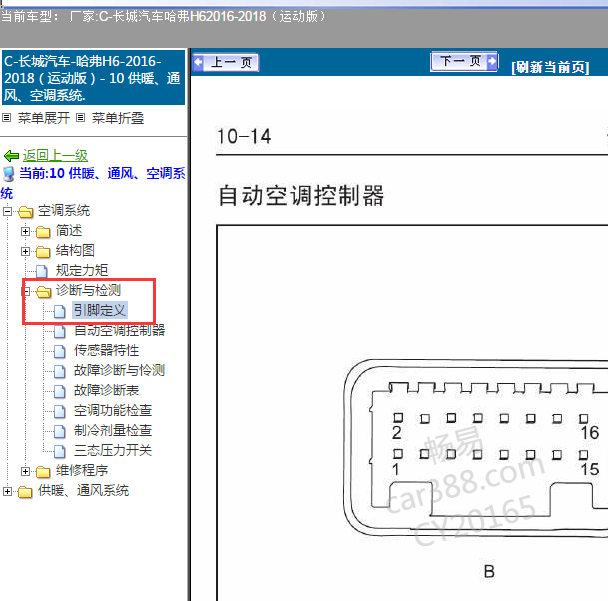Open the 空调功能检查 page
This screenshot has width=608, height=601.
[113, 410]
